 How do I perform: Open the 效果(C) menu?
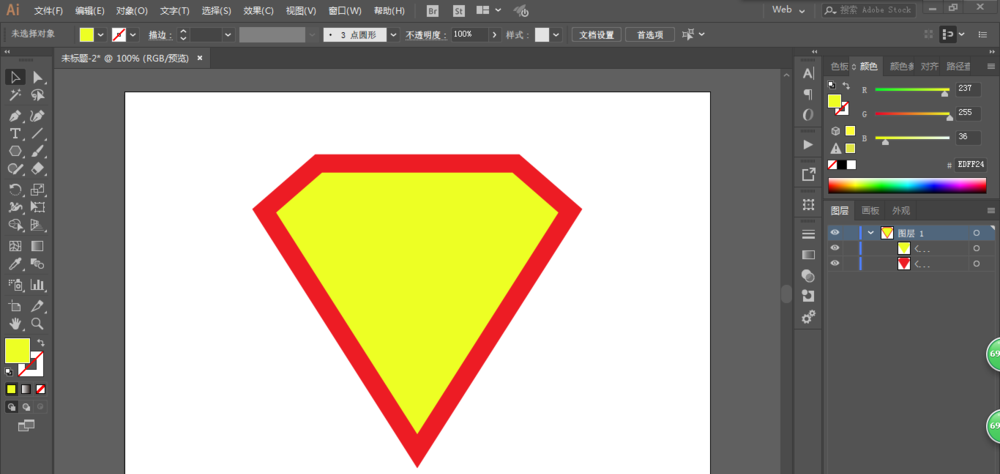coord(258,11)
